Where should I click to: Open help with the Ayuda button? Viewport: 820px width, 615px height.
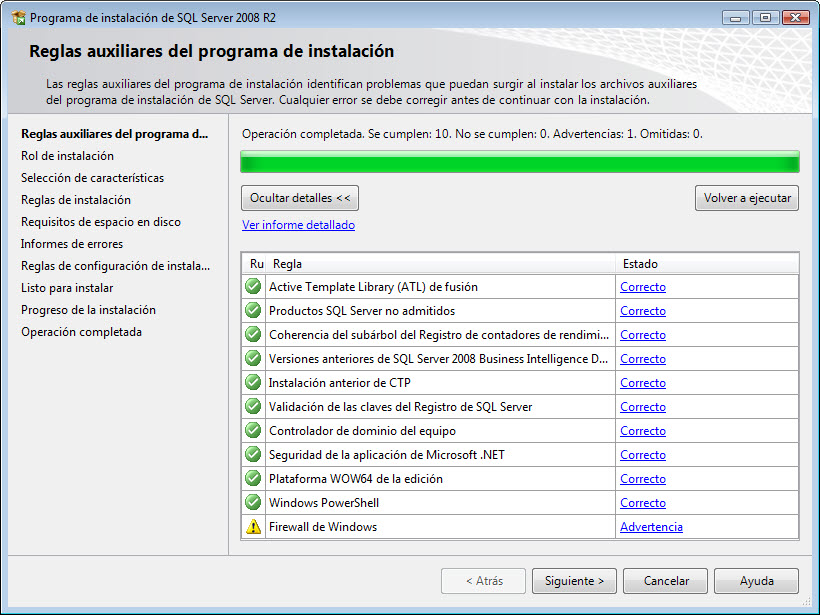[756, 581]
